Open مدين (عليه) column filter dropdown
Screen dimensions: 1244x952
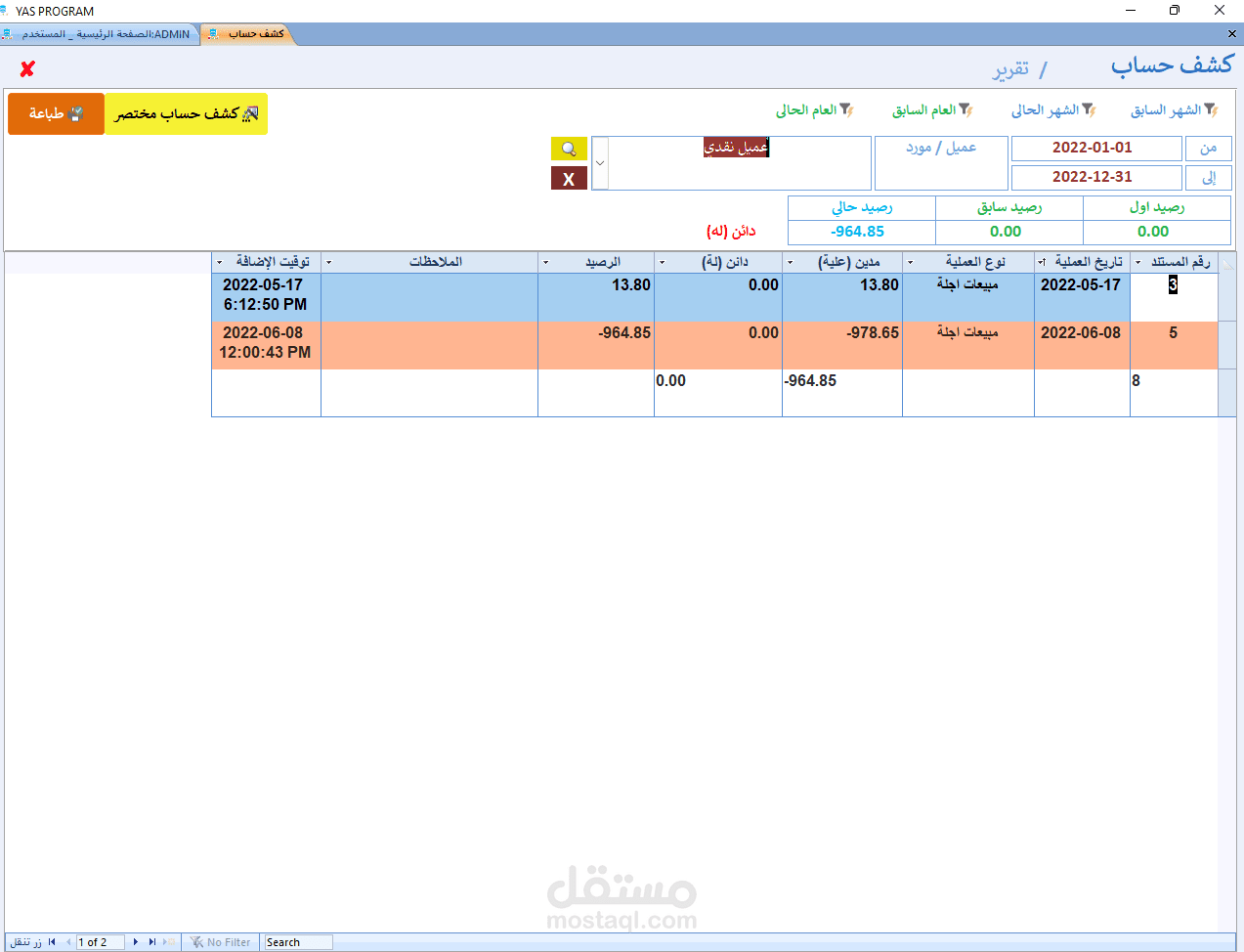[x=791, y=262]
